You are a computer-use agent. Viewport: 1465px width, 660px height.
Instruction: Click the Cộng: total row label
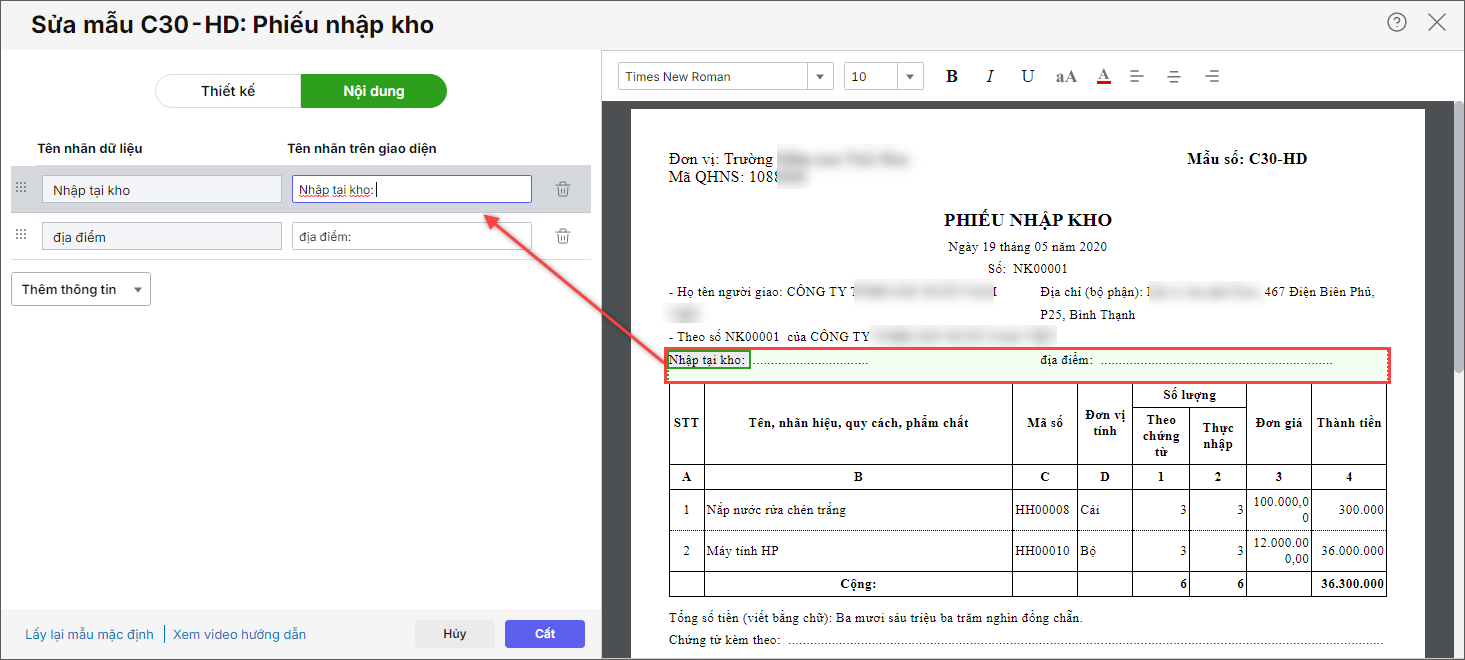tap(858, 584)
